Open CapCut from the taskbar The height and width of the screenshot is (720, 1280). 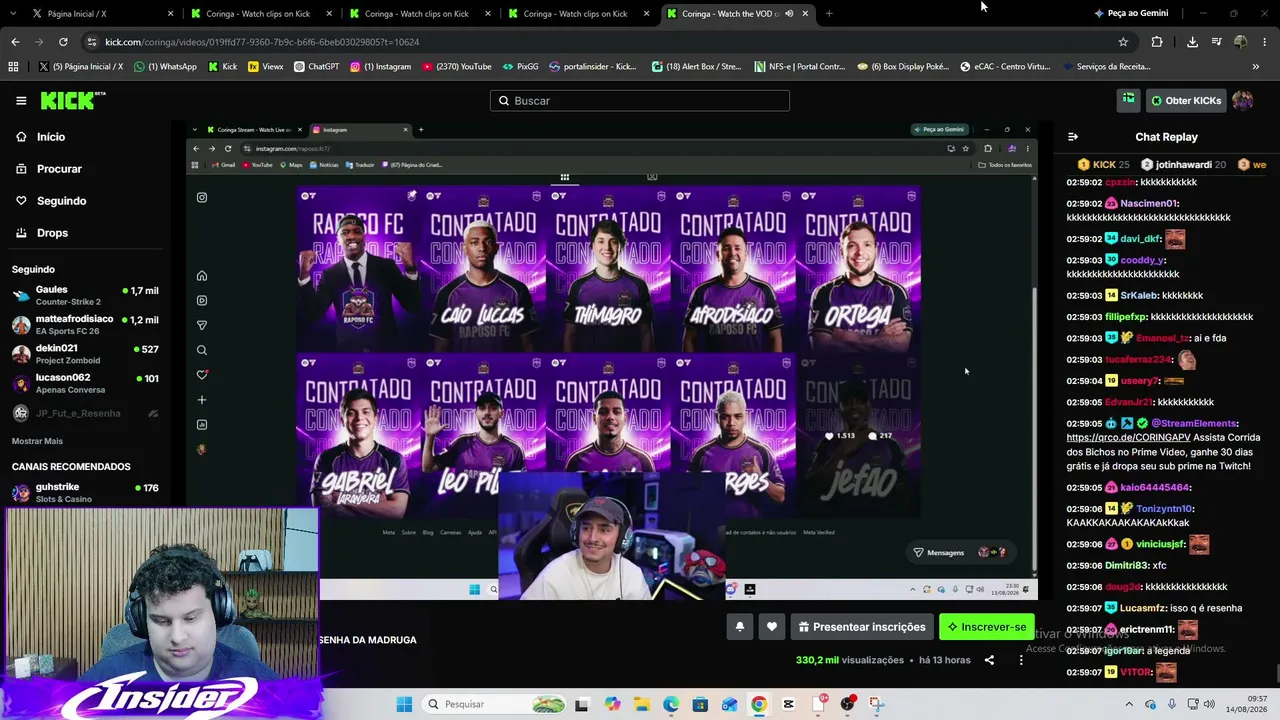pyautogui.click(x=788, y=704)
